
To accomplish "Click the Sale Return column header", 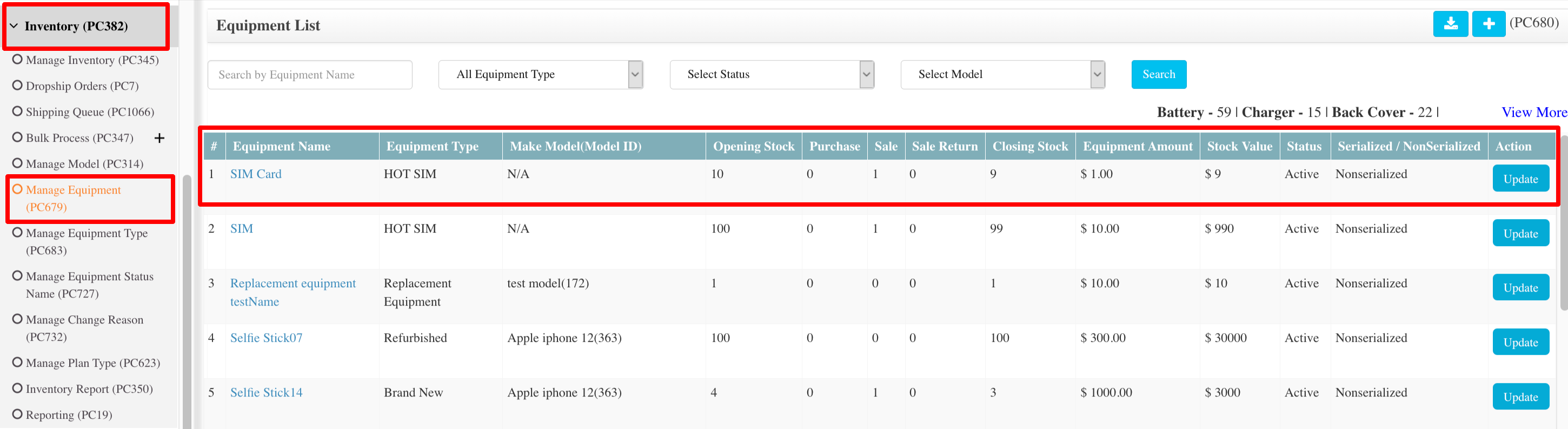I will pyautogui.click(x=945, y=146).
